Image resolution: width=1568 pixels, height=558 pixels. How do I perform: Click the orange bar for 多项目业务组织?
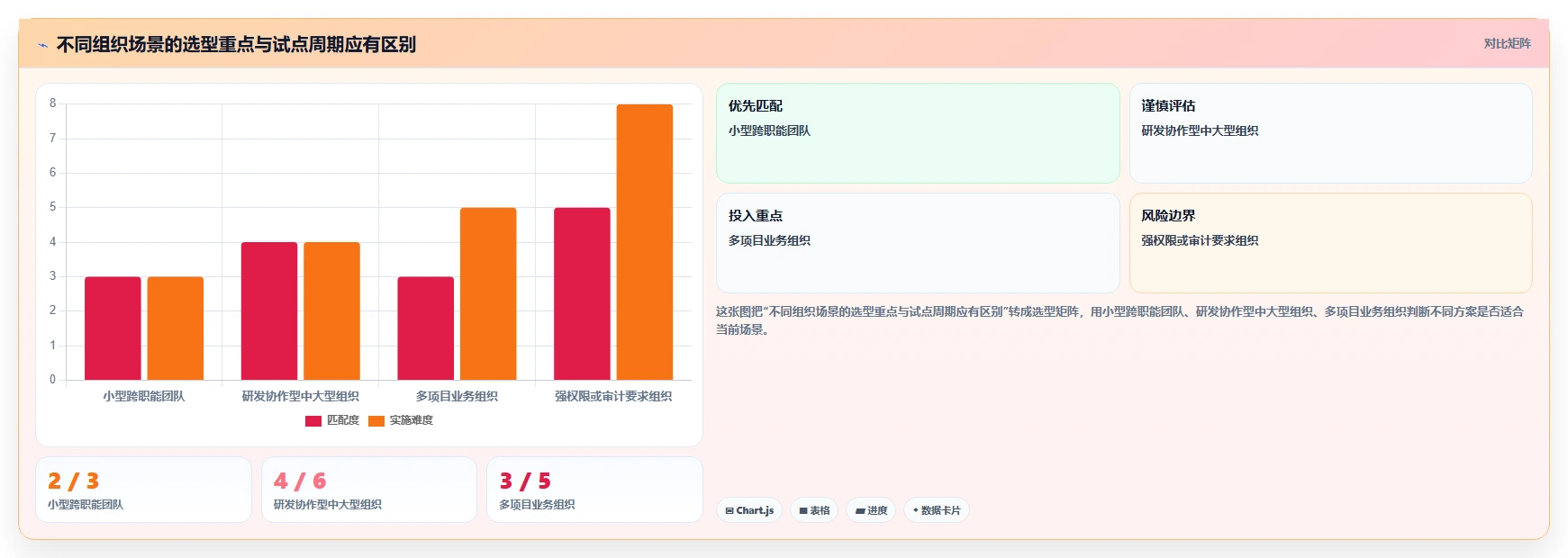pos(488,293)
